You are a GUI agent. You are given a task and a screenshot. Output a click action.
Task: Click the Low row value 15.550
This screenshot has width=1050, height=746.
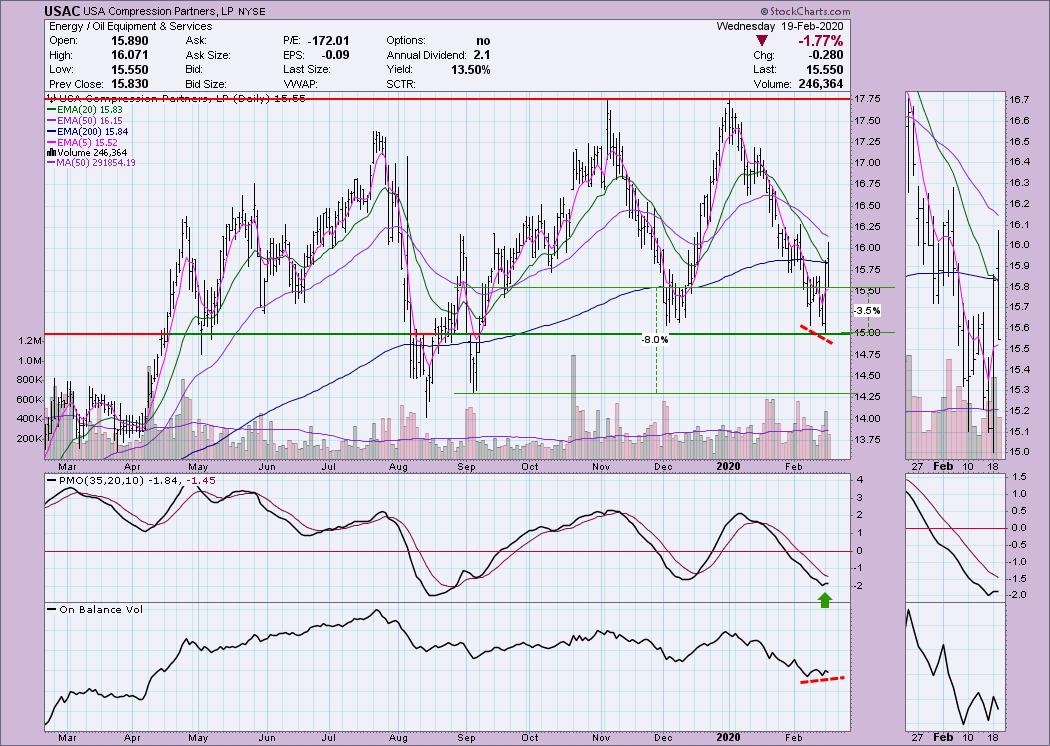(129, 70)
